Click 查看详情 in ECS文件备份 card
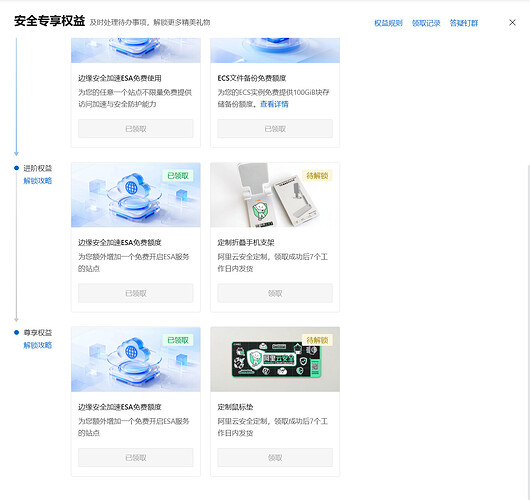 click(x=274, y=104)
